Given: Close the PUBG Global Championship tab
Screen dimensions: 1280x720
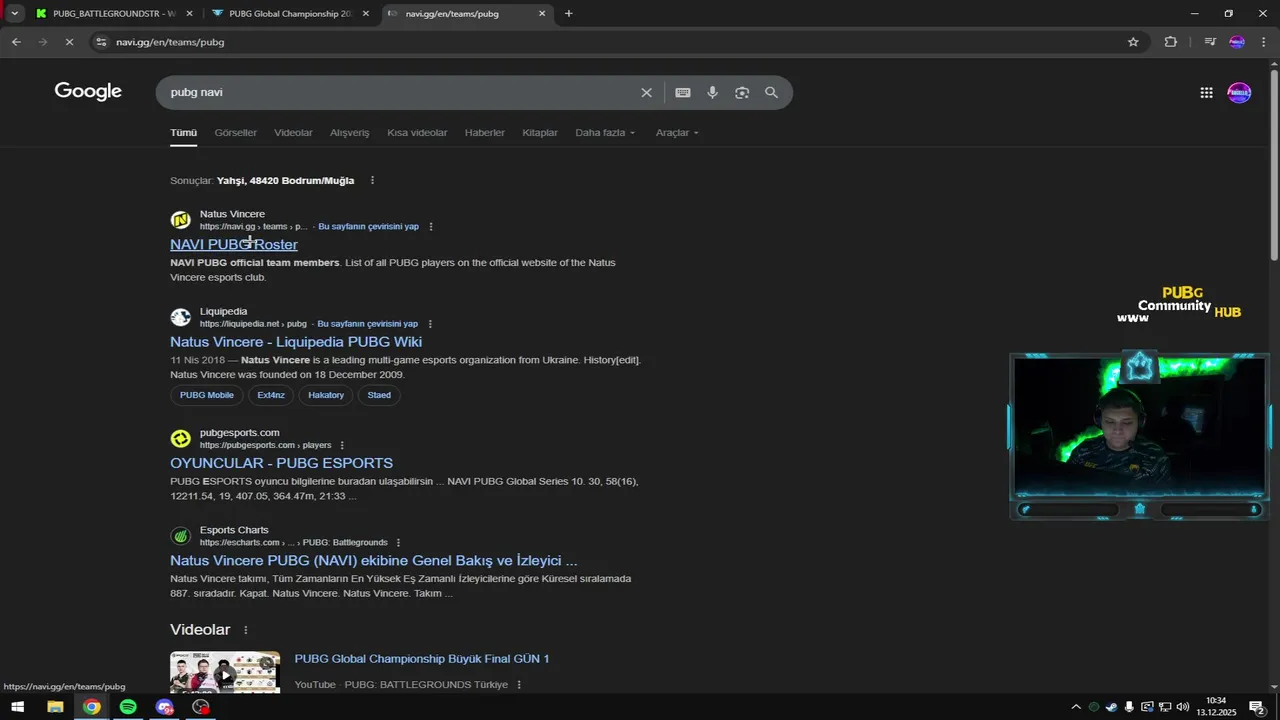Looking at the screenshot, I should (x=366, y=14).
